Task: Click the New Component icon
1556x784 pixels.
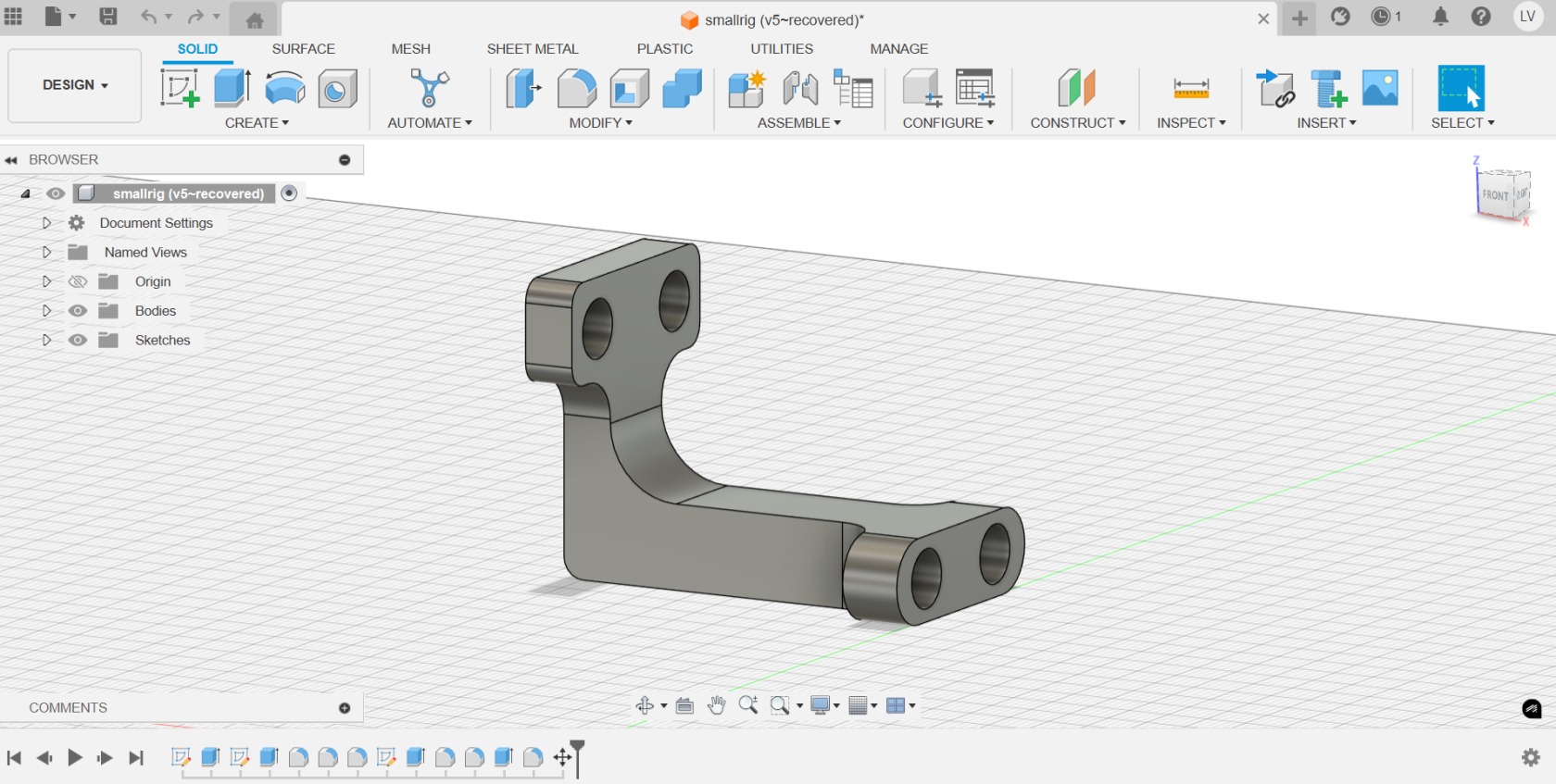Action: 747,89
